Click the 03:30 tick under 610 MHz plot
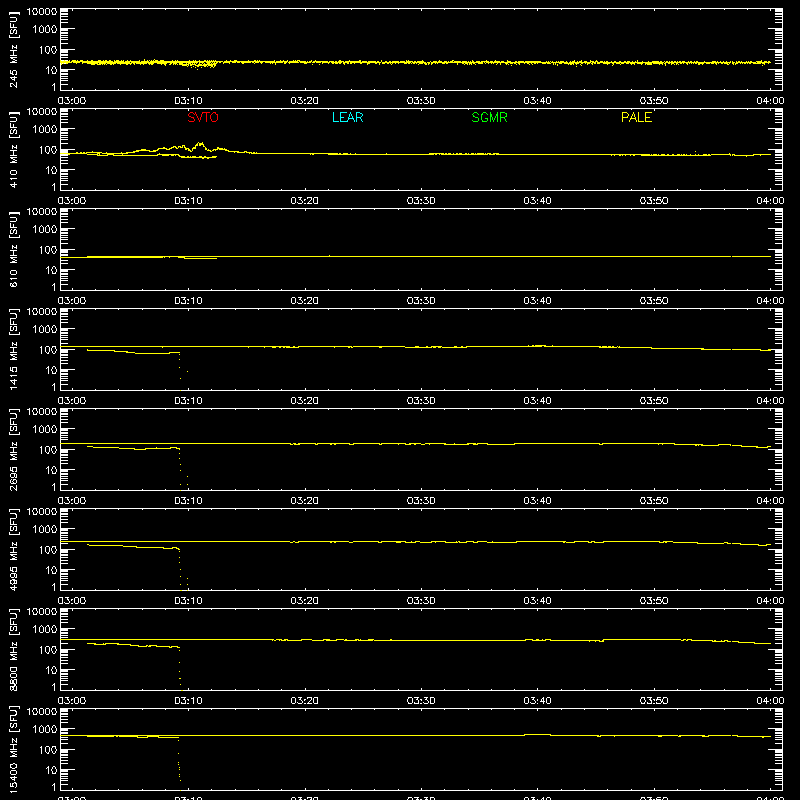The width and height of the screenshot is (800, 800). pos(421,301)
